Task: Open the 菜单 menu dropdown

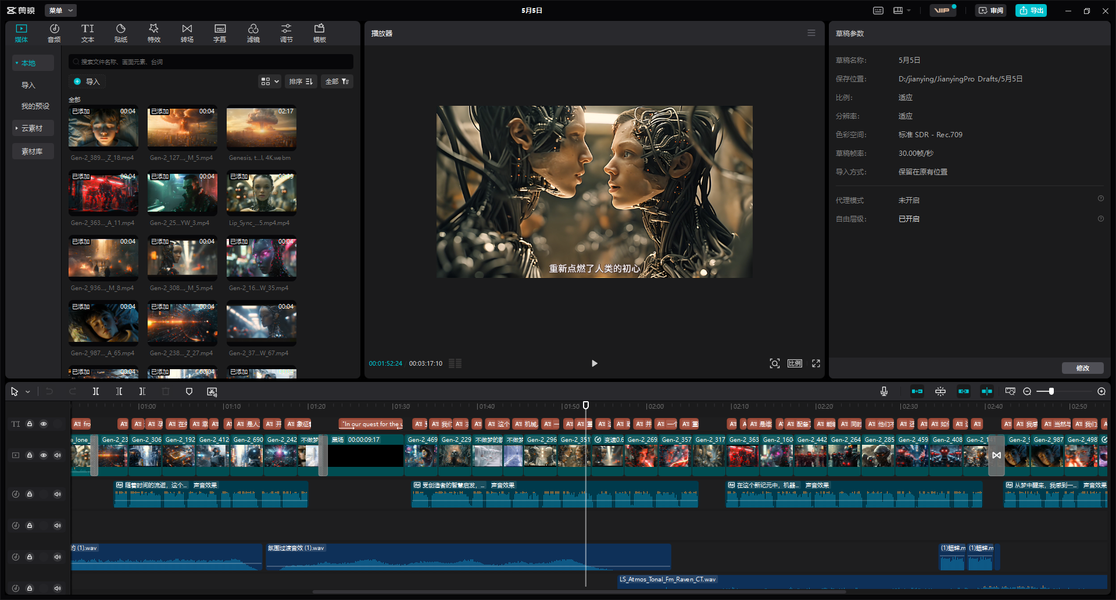Action: pos(60,10)
